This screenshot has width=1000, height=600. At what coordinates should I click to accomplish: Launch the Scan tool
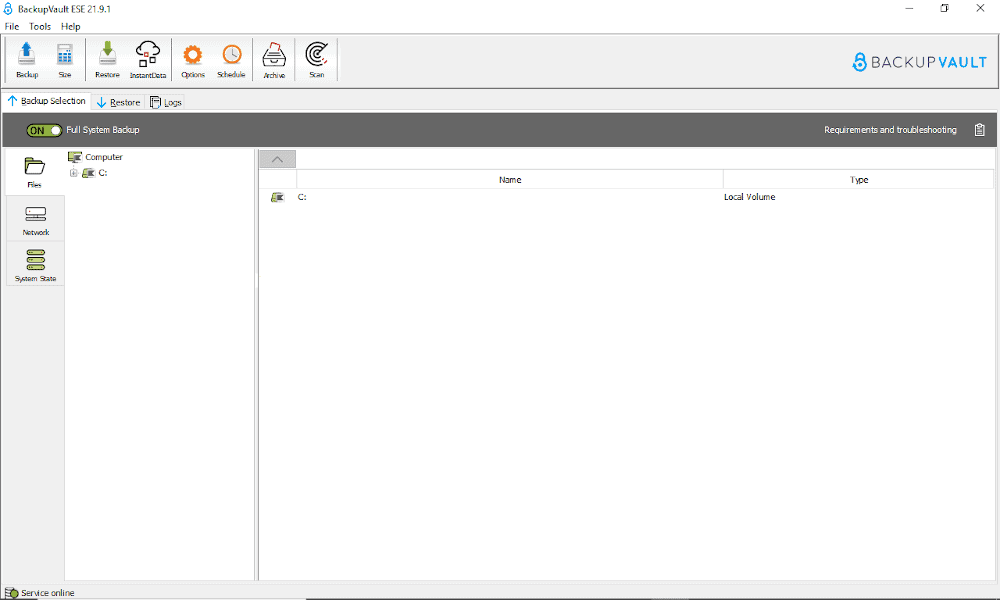click(x=316, y=59)
